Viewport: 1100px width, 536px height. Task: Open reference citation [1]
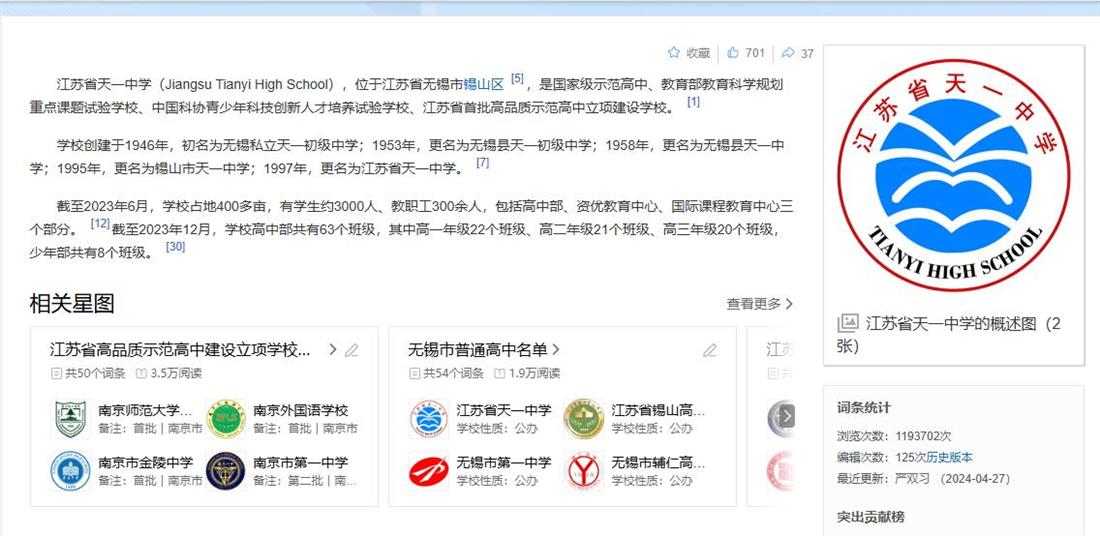point(693,102)
